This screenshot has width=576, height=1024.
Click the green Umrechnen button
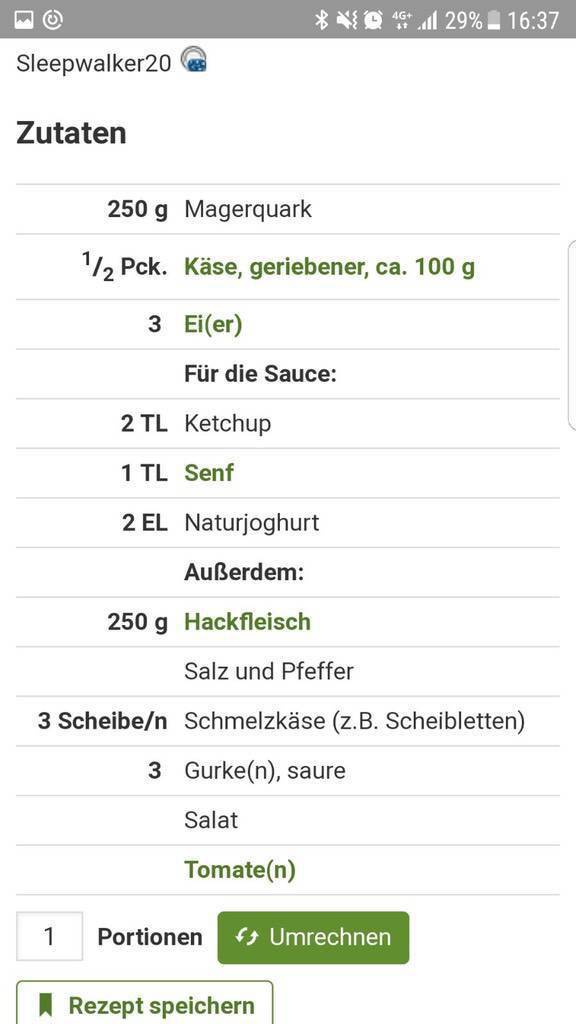pos(313,938)
